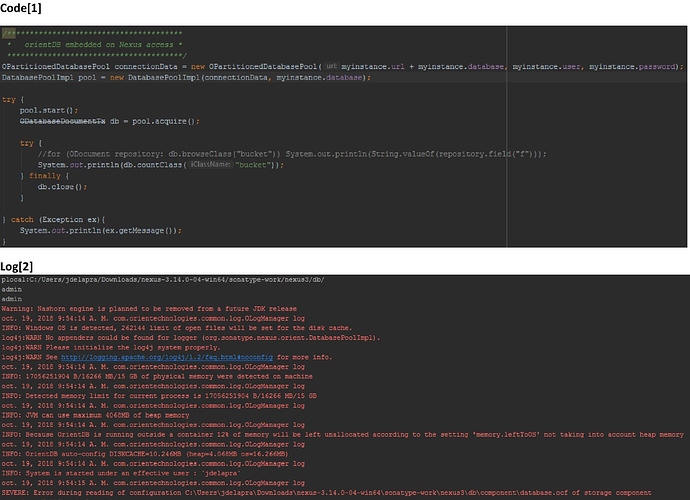
Task: Click the line 'pool.start();'
Action: coord(48,110)
